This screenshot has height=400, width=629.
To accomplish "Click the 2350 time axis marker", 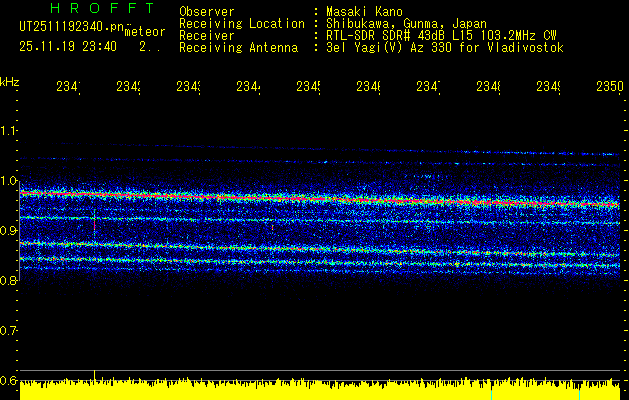I will 609,88.
